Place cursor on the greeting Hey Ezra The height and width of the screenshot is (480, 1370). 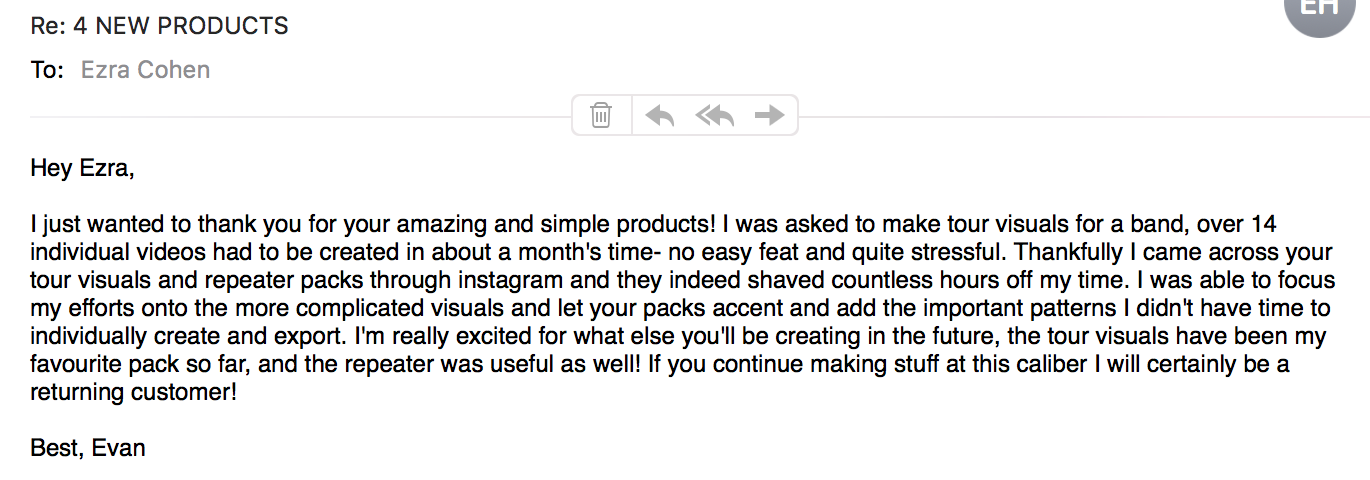point(82,168)
